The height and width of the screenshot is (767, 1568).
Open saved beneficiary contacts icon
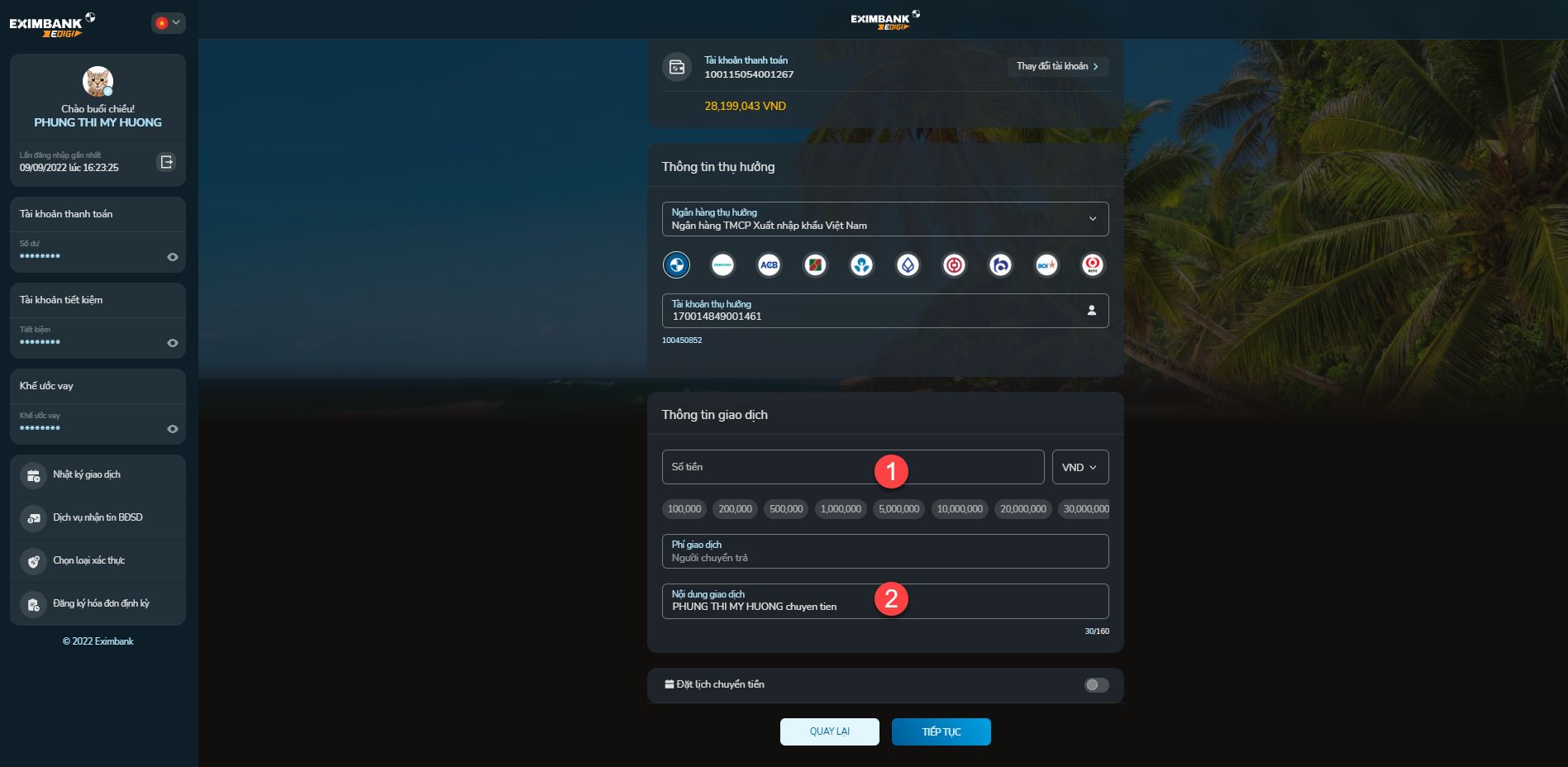[x=1091, y=311]
